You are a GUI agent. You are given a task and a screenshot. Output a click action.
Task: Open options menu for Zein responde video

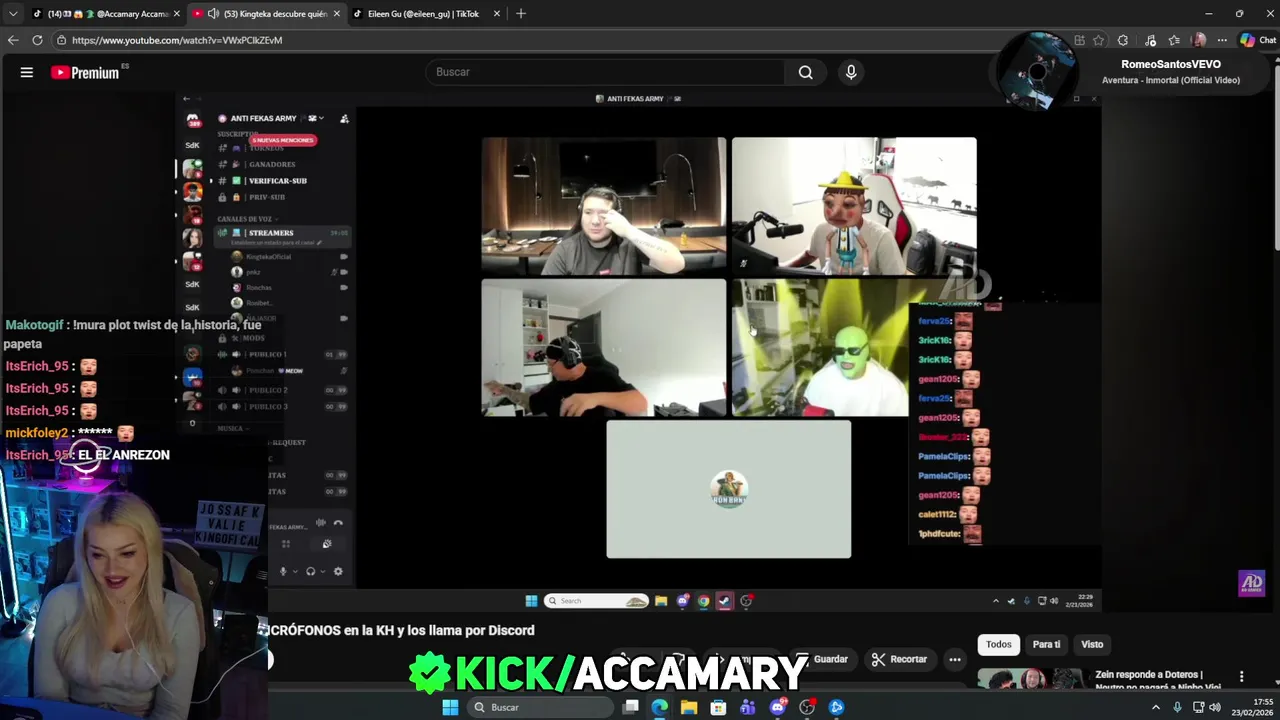(x=1241, y=677)
